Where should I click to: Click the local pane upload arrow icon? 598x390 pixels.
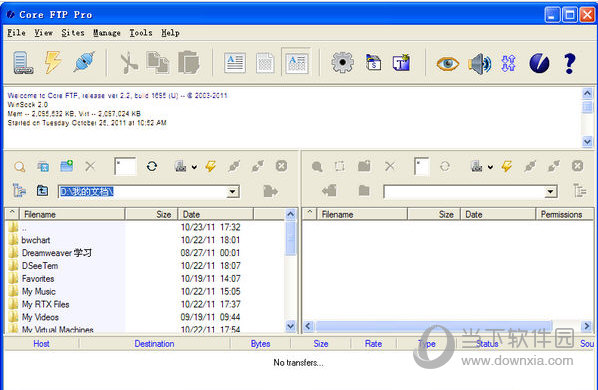[x=270, y=191]
